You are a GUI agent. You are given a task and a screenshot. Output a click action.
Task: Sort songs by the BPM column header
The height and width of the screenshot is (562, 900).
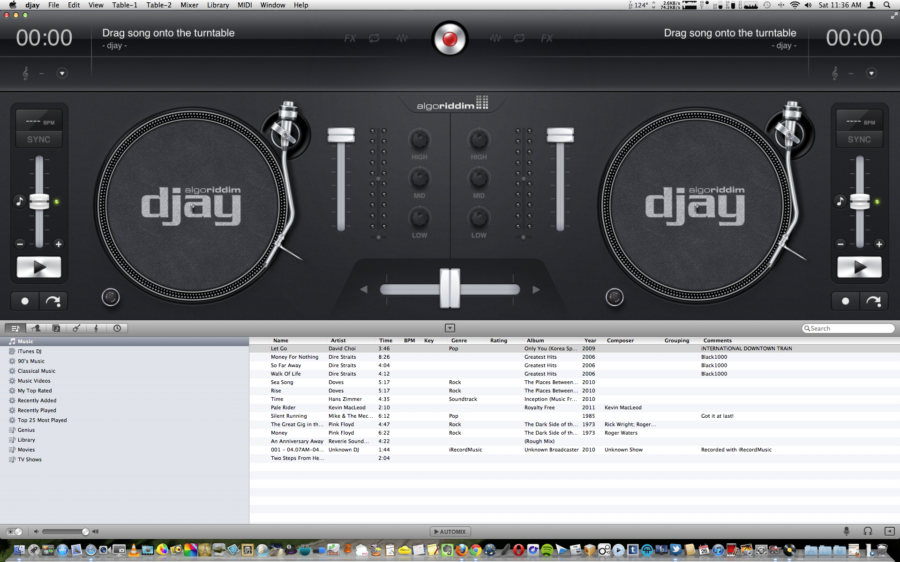click(409, 340)
